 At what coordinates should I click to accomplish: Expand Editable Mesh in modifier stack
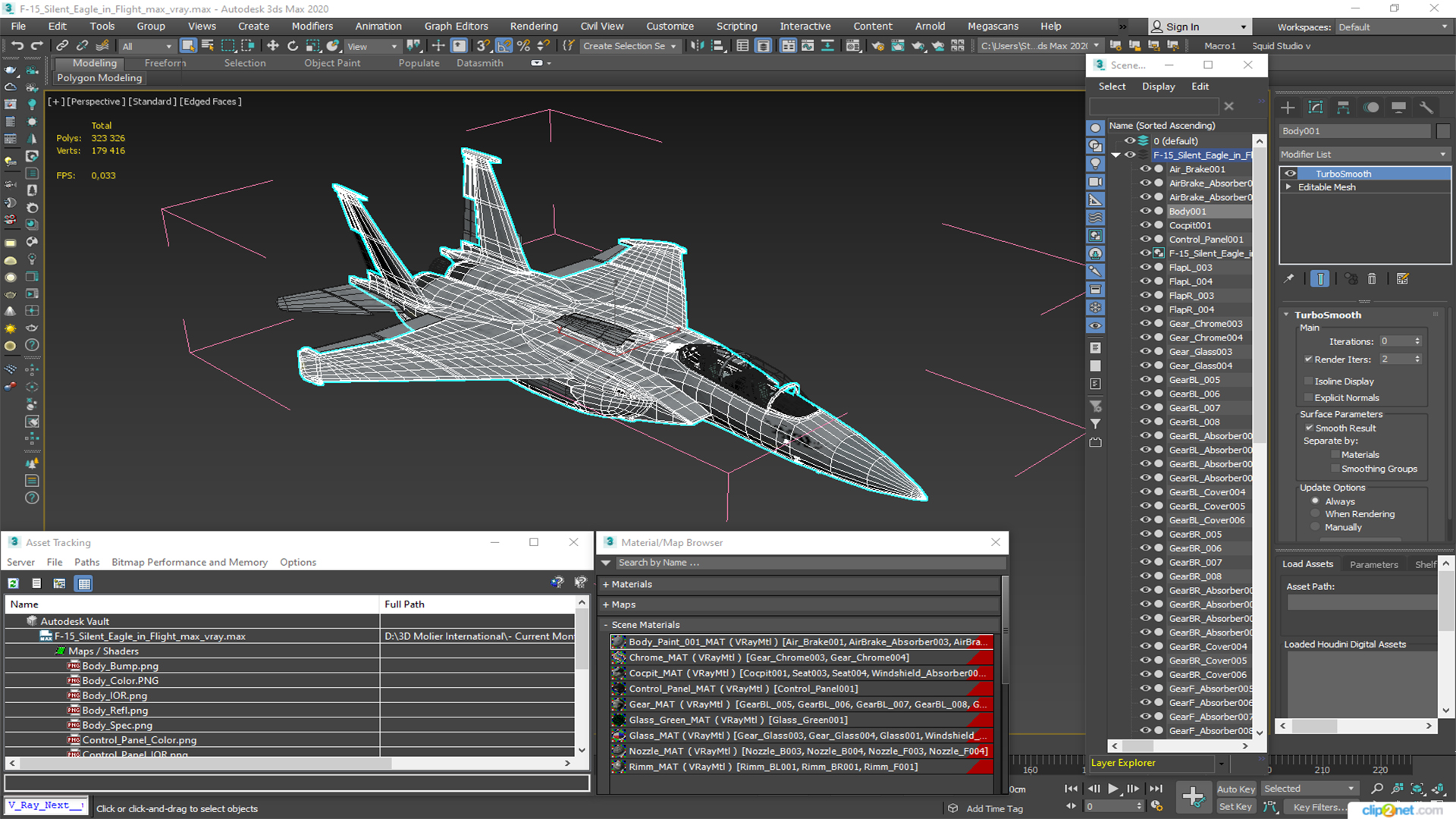click(1288, 187)
